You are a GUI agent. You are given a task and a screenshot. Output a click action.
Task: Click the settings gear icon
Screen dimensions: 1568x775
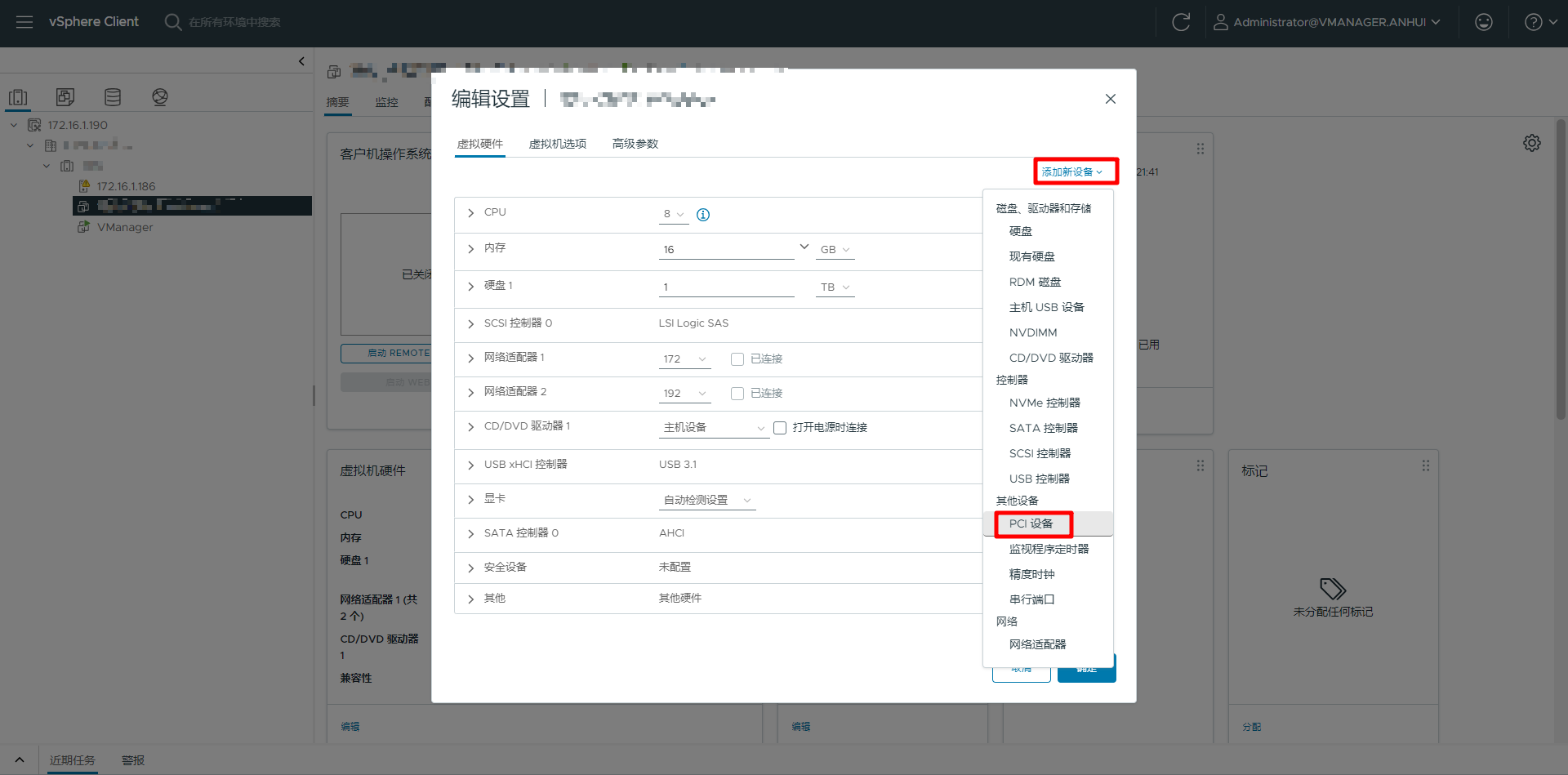click(1532, 143)
